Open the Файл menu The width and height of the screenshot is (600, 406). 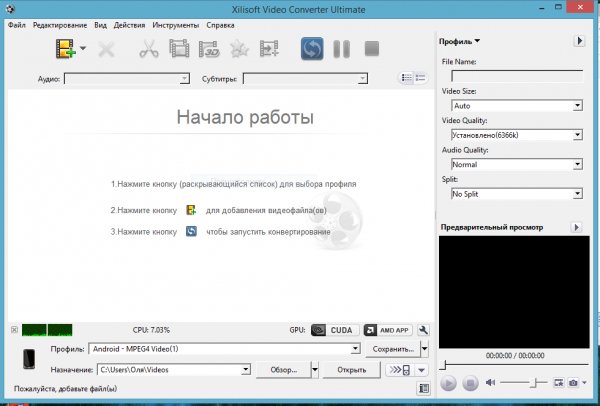click(x=17, y=25)
